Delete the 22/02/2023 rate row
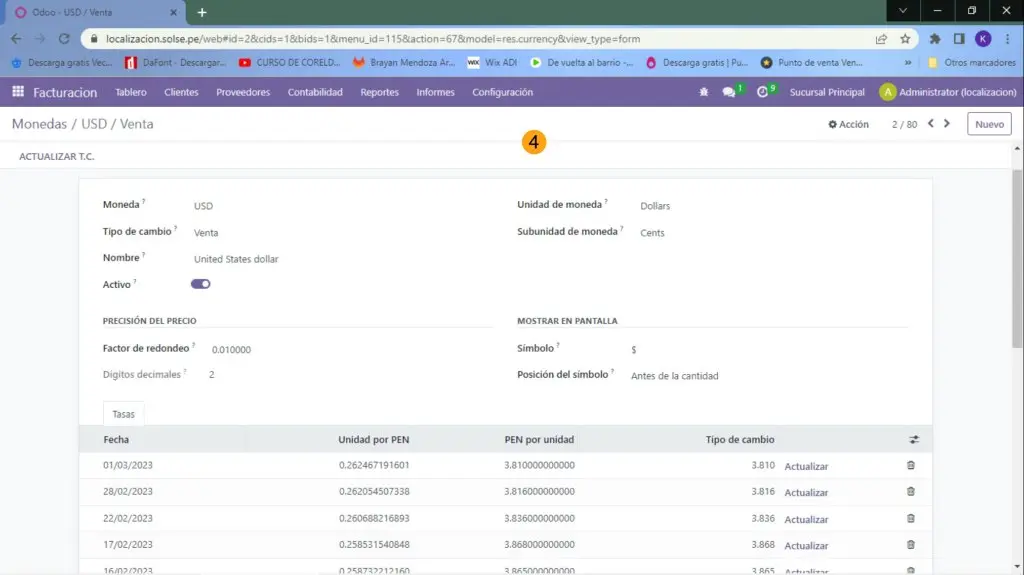This screenshot has width=1024, height=575. (910, 518)
